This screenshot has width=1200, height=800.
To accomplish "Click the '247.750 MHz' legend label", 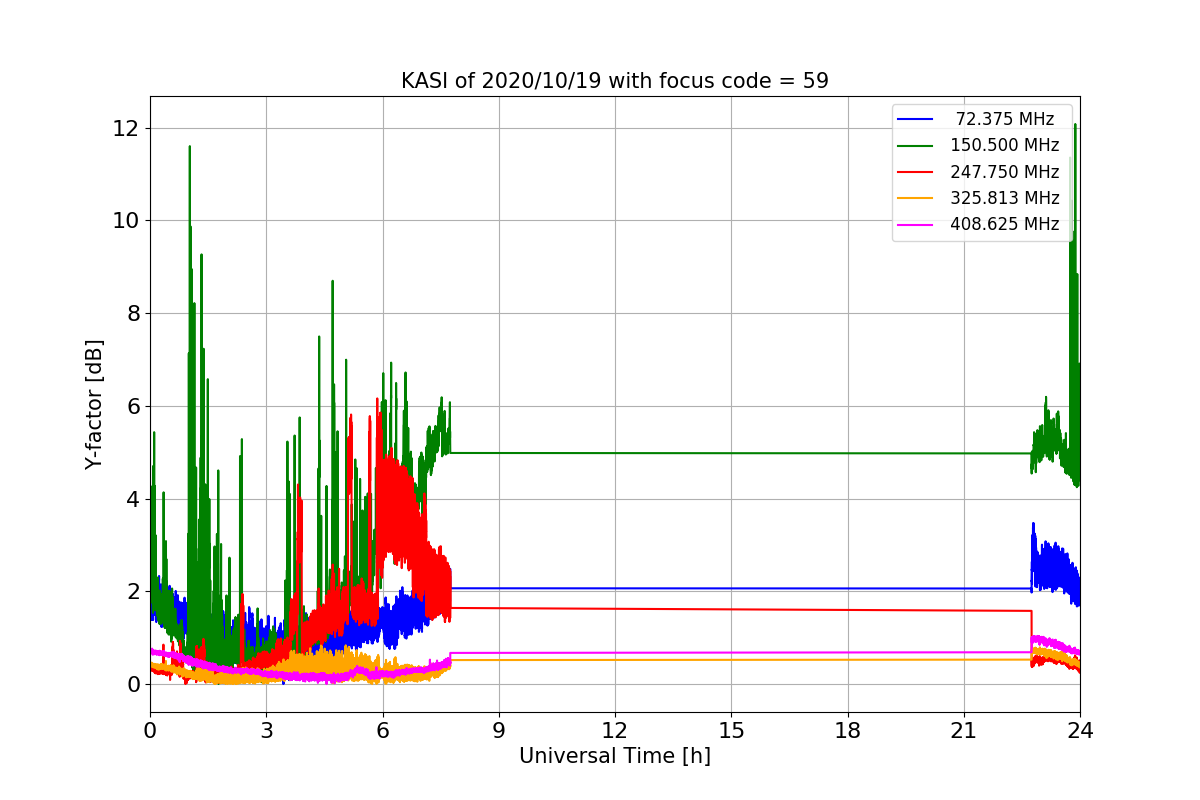I will (1005, 172).
